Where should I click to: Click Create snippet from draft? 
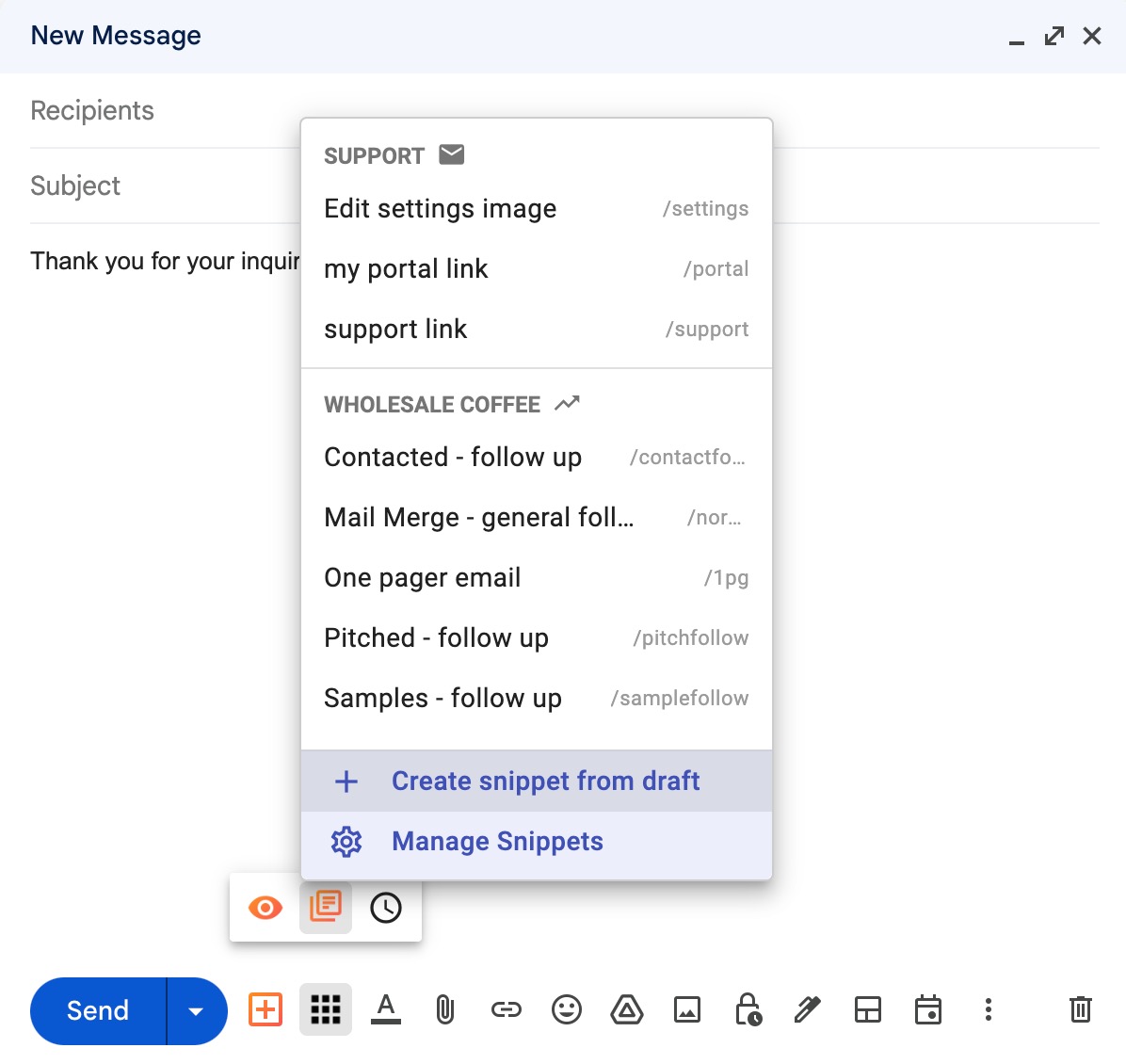545,781
